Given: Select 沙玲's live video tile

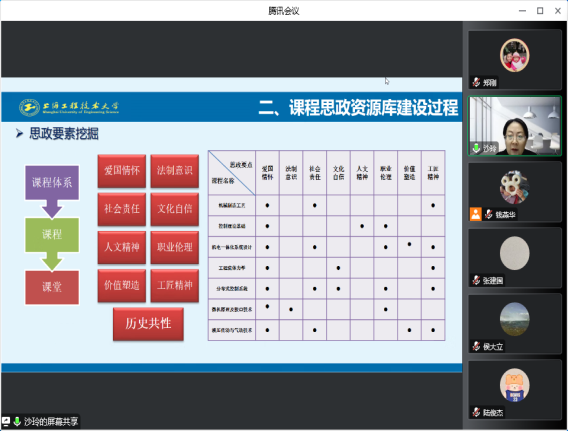Looking at the screenshot, I should point(514,126).
